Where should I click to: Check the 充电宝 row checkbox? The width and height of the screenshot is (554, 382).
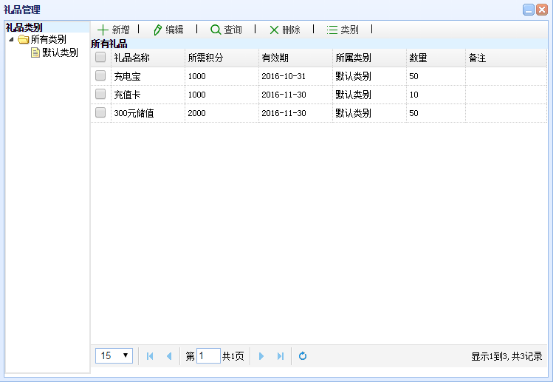point(101,76)
